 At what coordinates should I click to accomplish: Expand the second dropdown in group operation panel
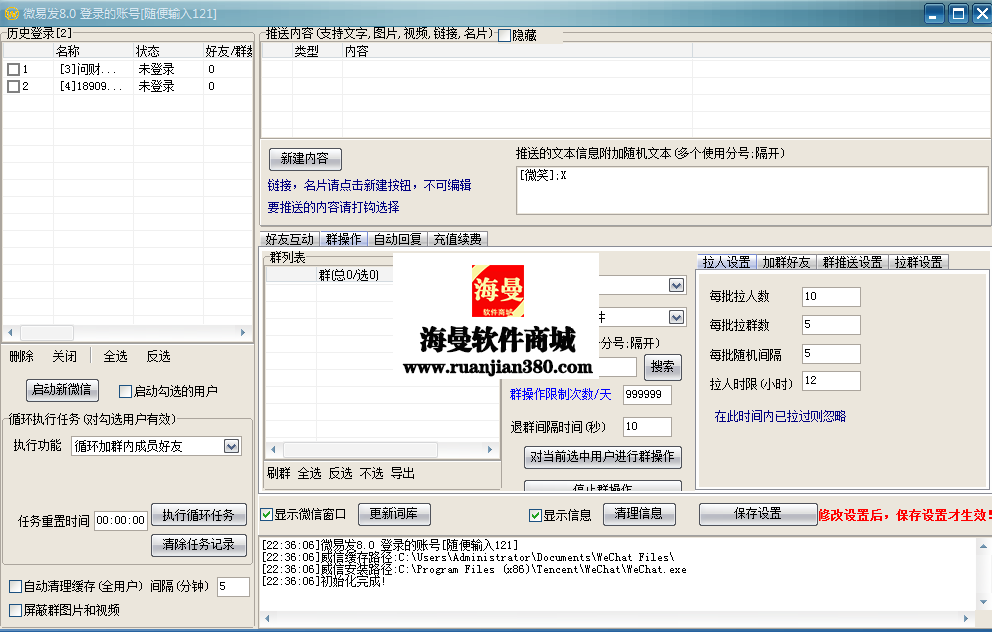tap(676, 317)
